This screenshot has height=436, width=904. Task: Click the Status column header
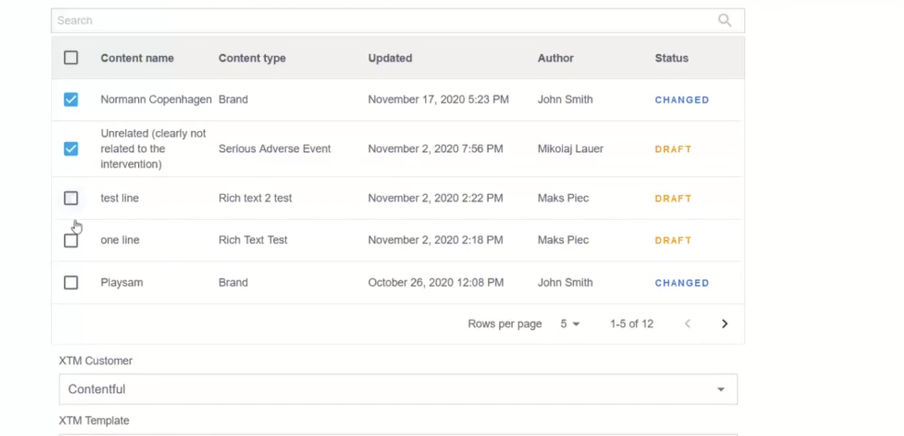672,58
